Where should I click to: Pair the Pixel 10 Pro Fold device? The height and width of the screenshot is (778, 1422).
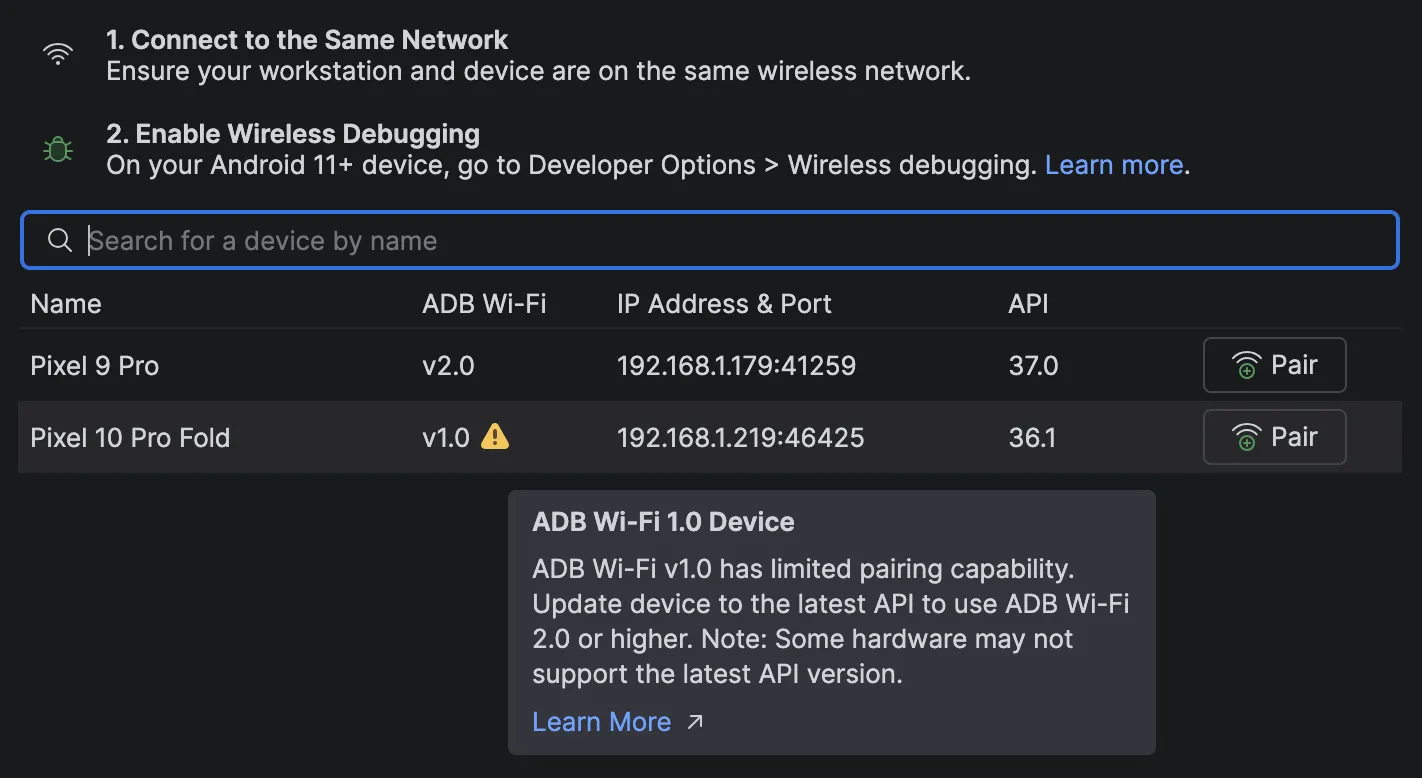1274,437
